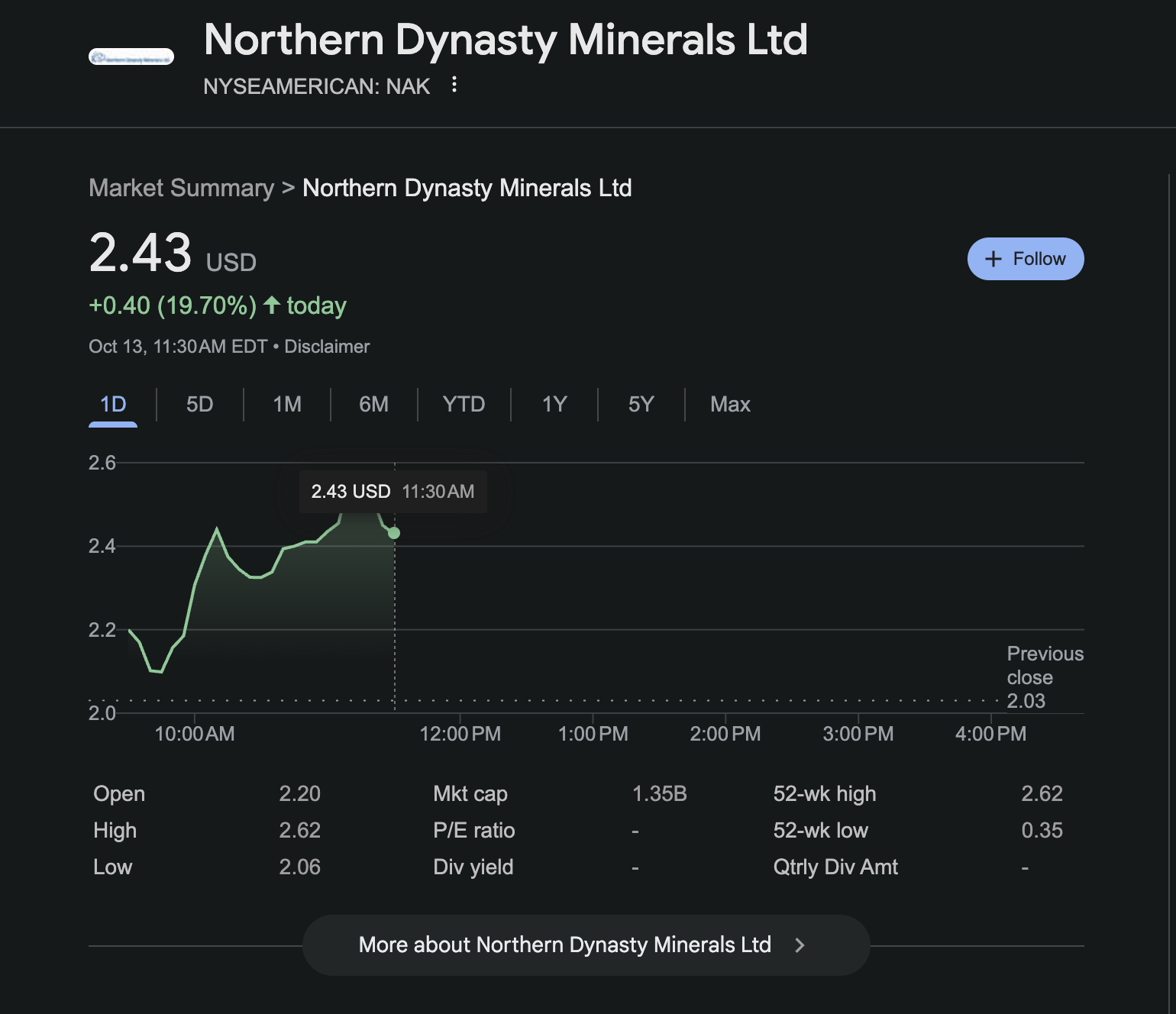Click the Open label in the stats table
This screenshot has height=1014, width=1176.
tap(119, 793)
